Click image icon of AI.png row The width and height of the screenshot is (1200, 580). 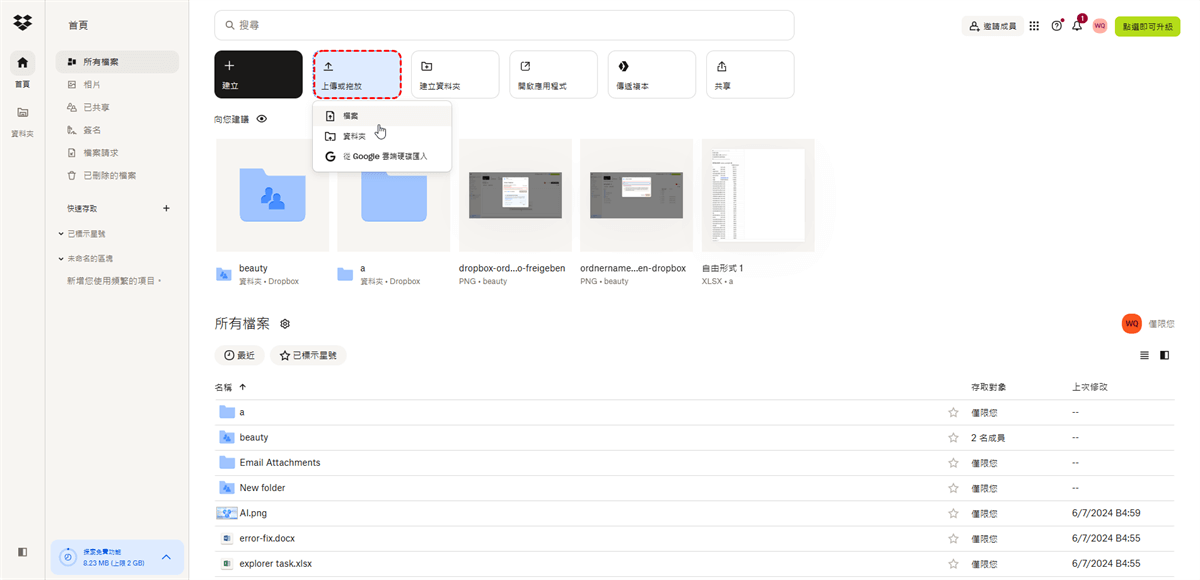227,513
